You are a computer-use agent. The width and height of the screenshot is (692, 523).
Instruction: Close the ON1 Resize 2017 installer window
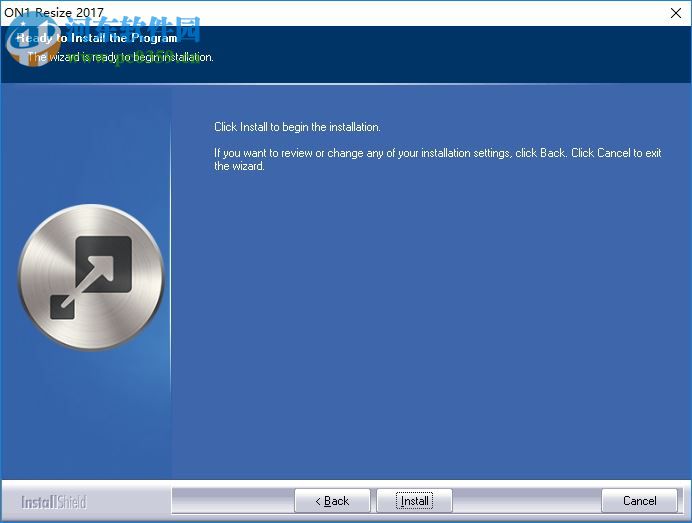click(676, 13)
